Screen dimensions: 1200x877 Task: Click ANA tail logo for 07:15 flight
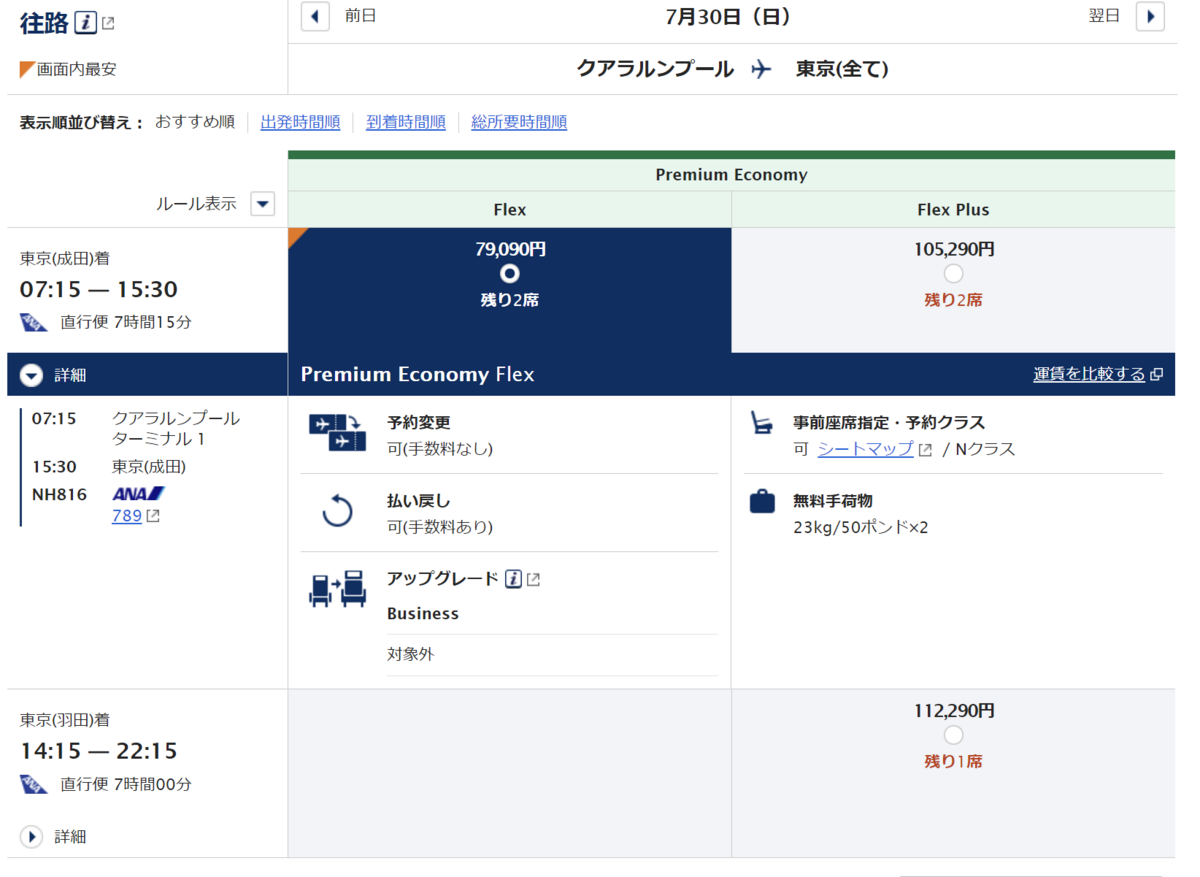34,322
